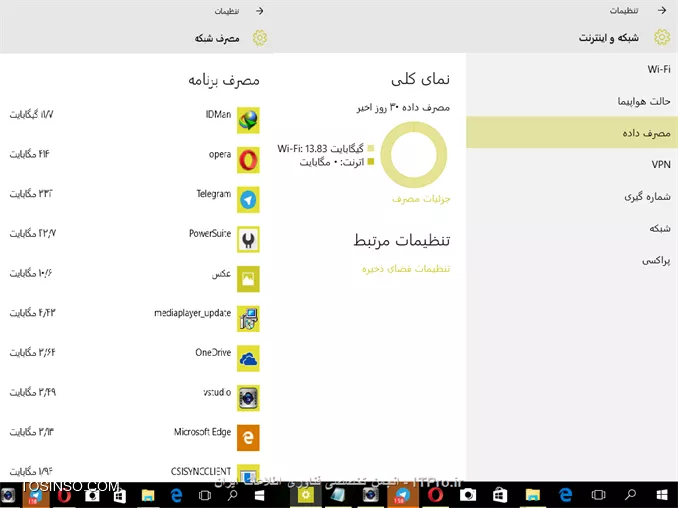This screenshot has width=678, height=508.
Task: Click the usage value in IDMan row
Action: tap(32, 115)
